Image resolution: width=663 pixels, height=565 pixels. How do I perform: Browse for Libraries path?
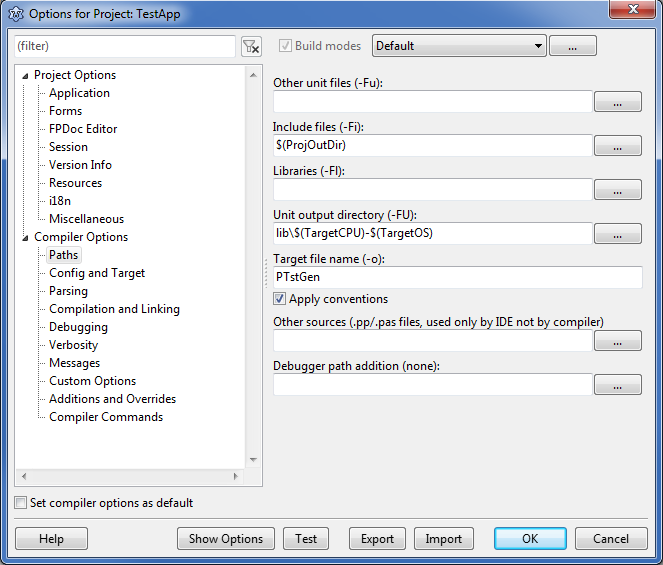pyautogui.click(x=617, y=189)
